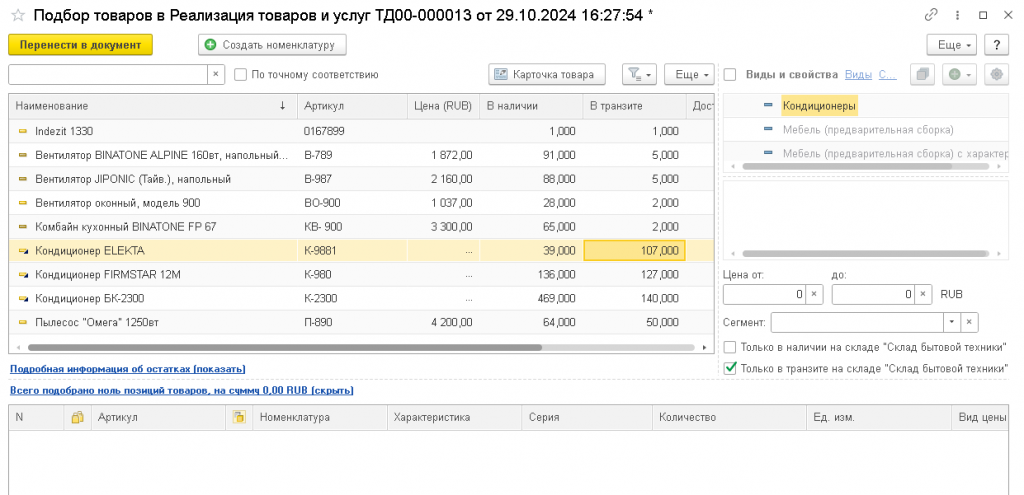This screenshot has height=495, width=1024.
Task: Hide the "Всего подобрано ноль позиций" section link
Action: coord(182,391)
